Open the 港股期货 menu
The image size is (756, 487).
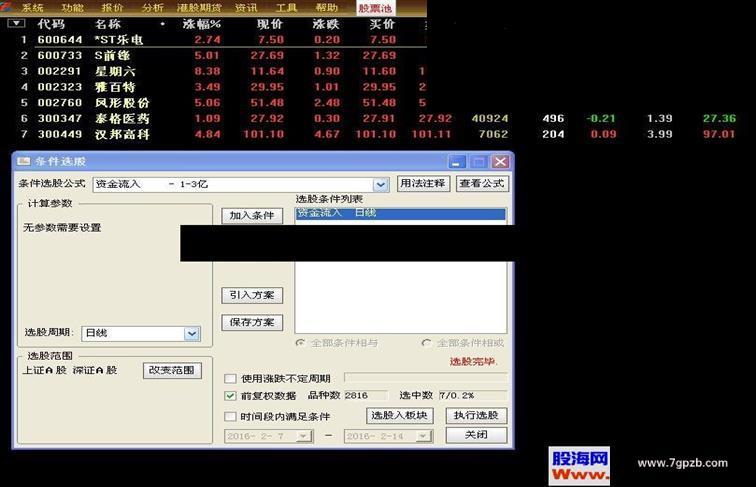click(x=199, y=7)
